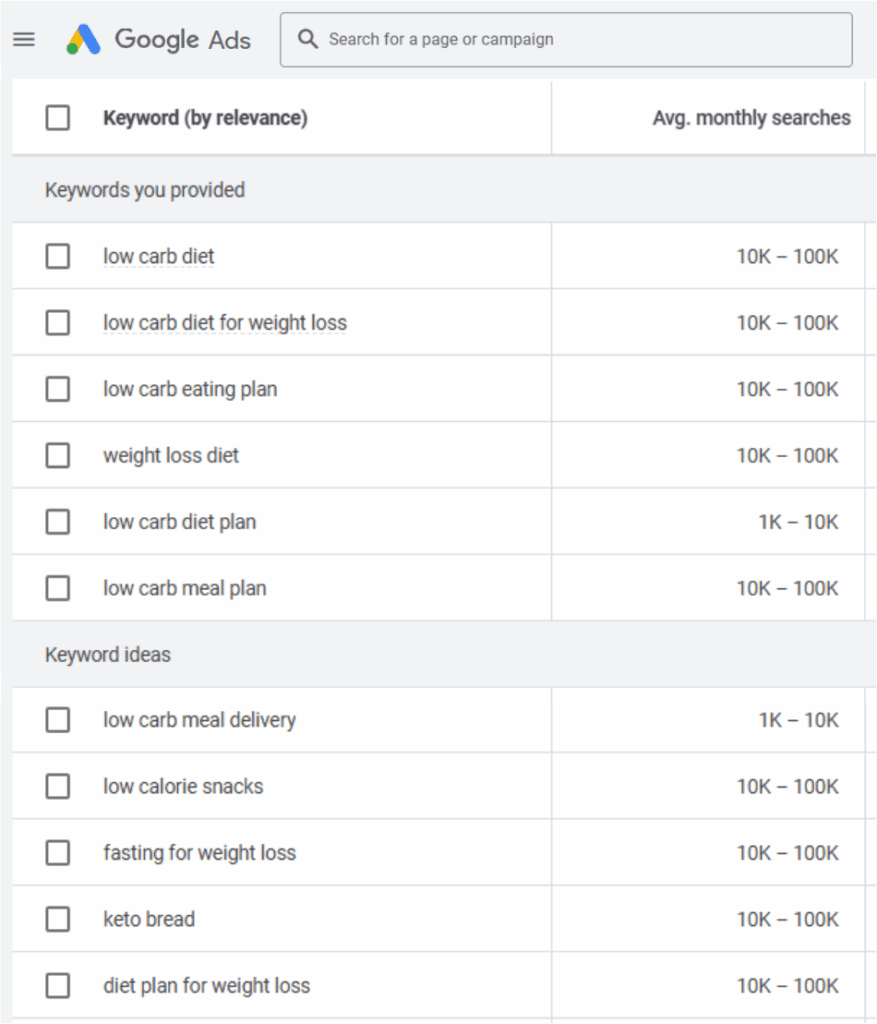
Task: Check the 'fasting for weight loss' checkbox
Action: [x=58, y=853]
